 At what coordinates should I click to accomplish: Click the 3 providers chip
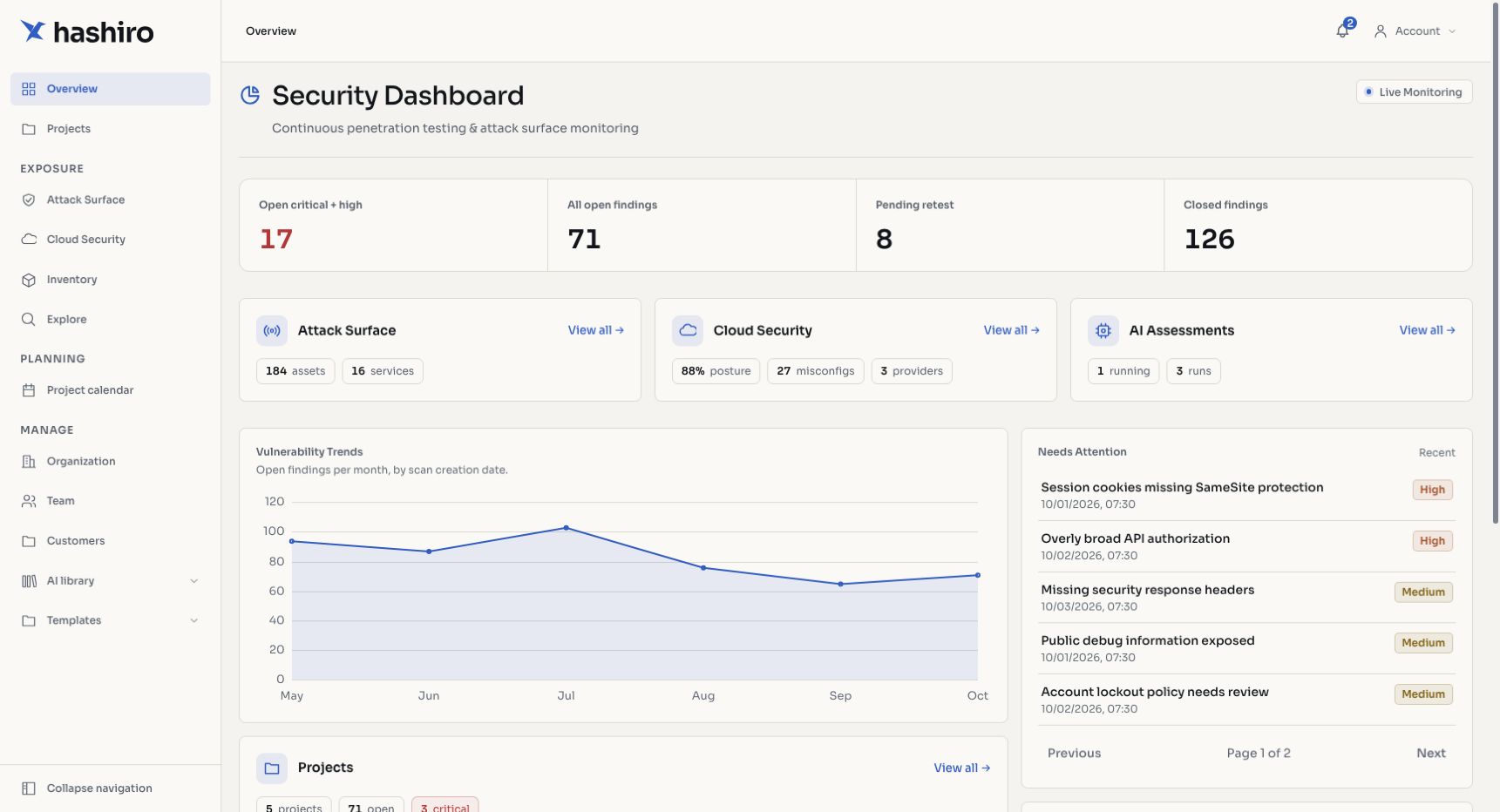(x=912, y=371)
